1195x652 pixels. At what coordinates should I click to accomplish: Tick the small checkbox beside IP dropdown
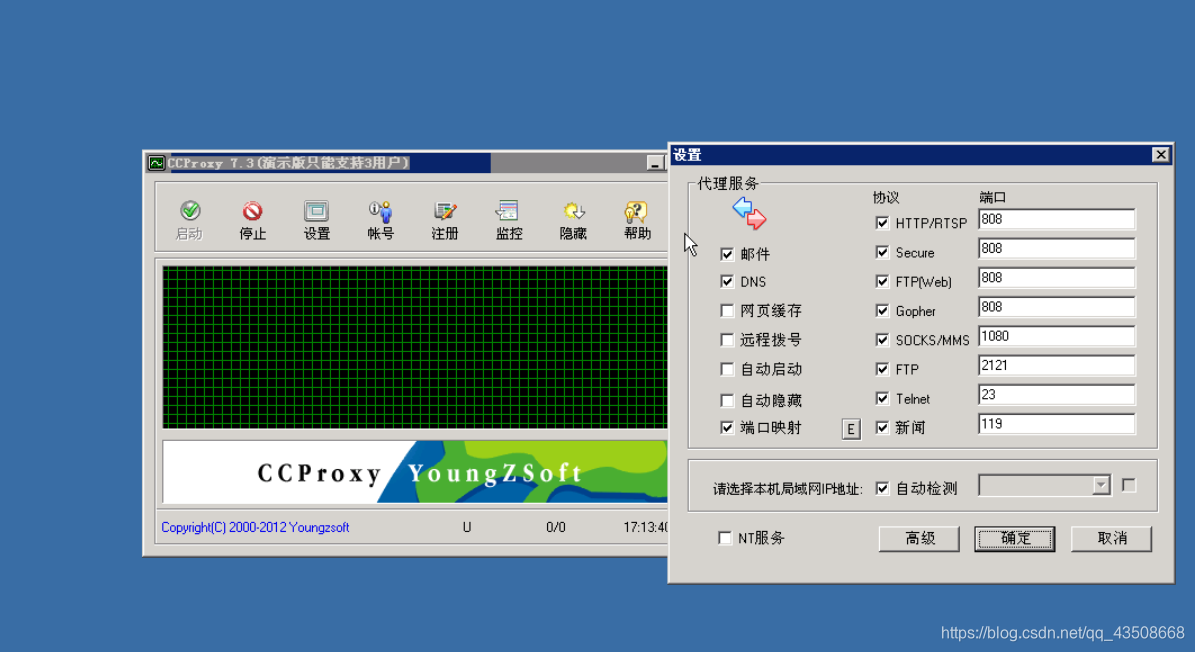[x=1129, y=485]
